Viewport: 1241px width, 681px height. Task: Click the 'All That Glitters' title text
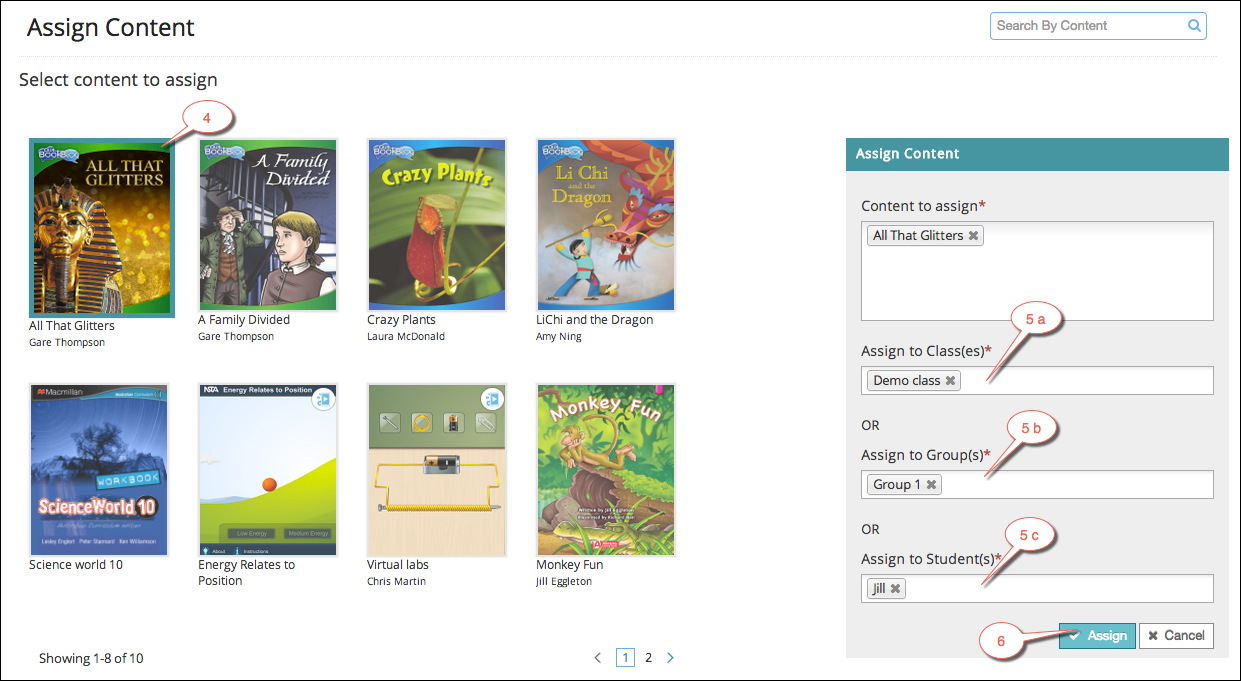coord(72,326)
